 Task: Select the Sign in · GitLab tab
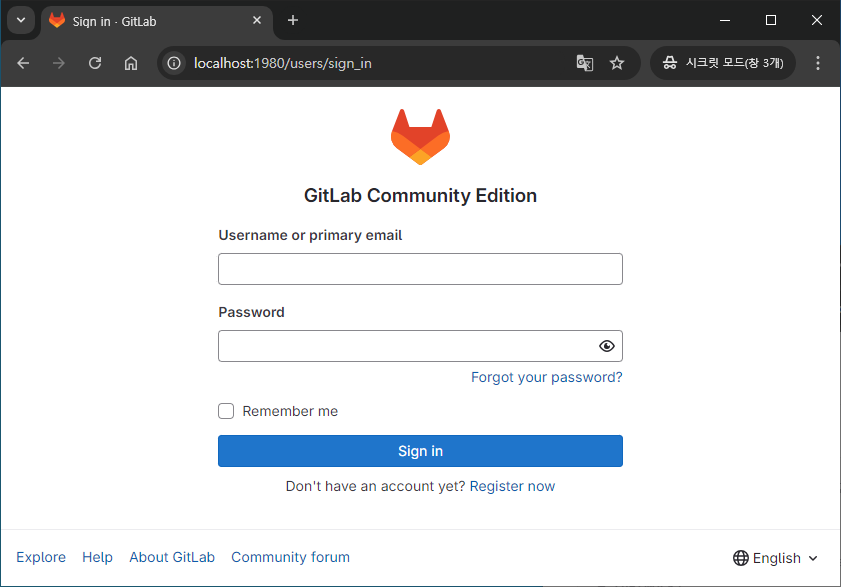[x=157, y=21]
